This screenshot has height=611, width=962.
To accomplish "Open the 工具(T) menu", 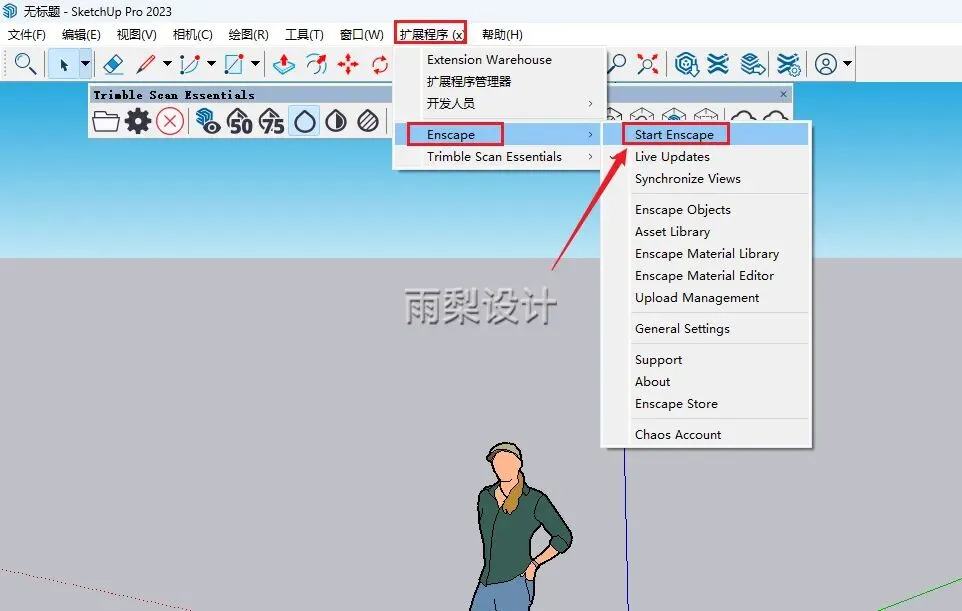I will coord(304,34).
